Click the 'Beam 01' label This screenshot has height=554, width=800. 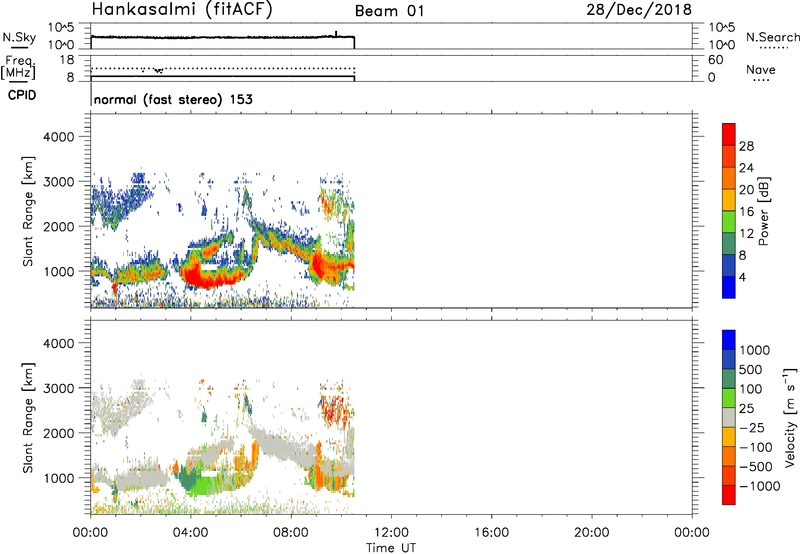[389, 11]
